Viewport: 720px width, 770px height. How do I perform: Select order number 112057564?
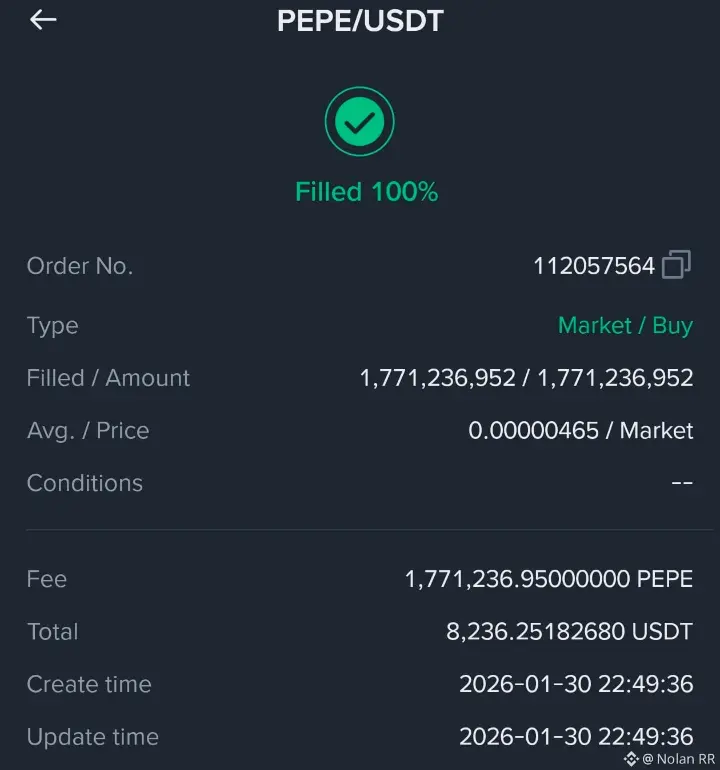(594, 266)
